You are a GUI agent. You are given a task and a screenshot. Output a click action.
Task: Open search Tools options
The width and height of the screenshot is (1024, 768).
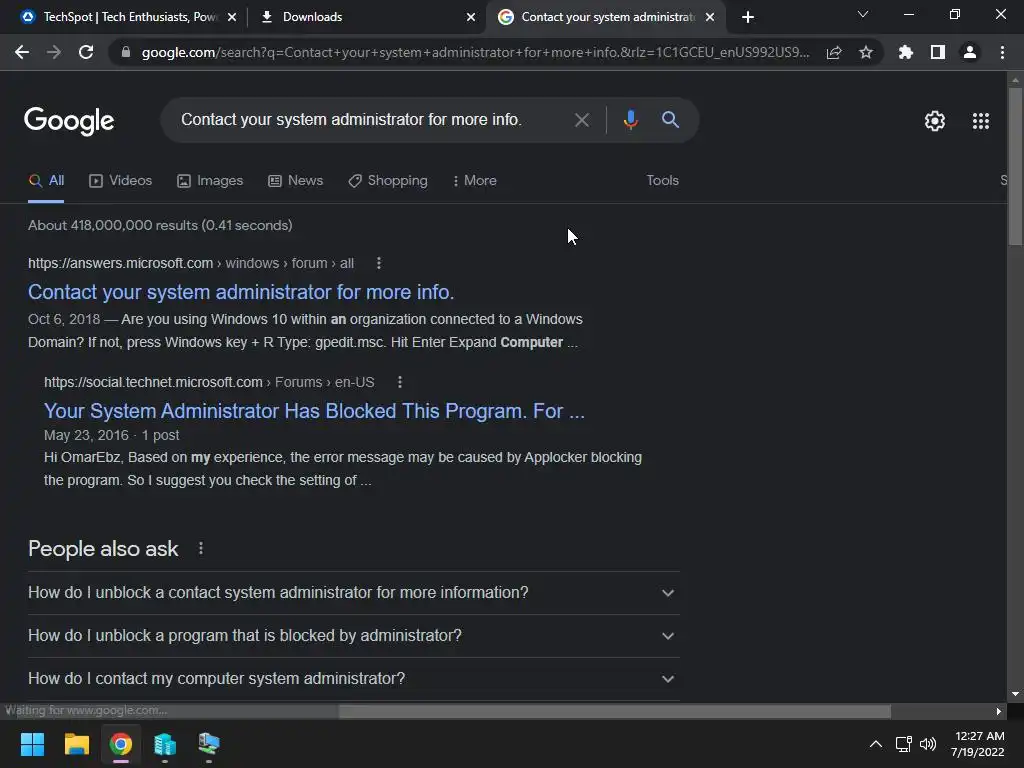[x=662, y=181]
